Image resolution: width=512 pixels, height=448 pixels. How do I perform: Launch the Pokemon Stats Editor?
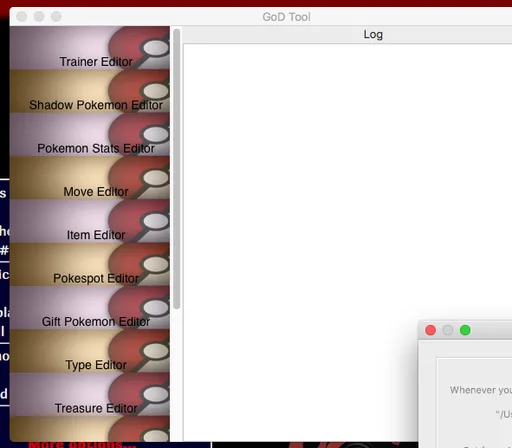90,134
